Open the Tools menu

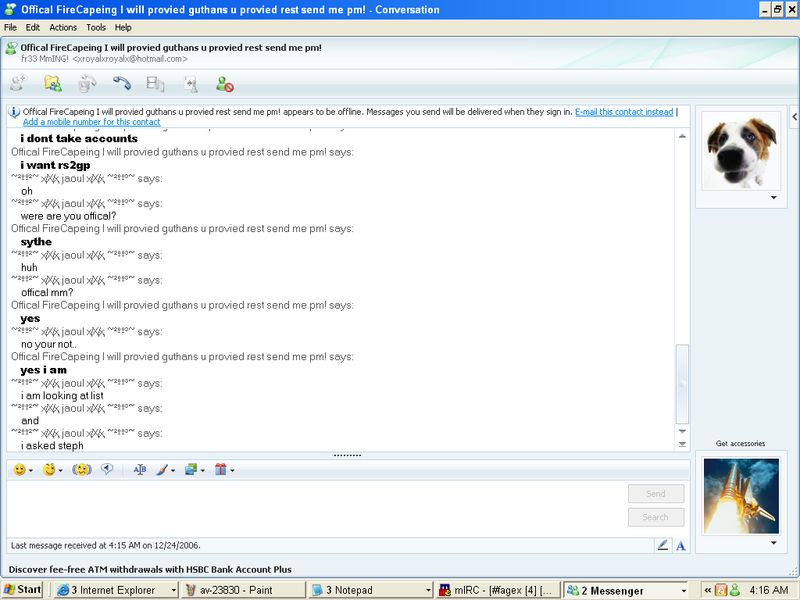(x=95, y=28)
